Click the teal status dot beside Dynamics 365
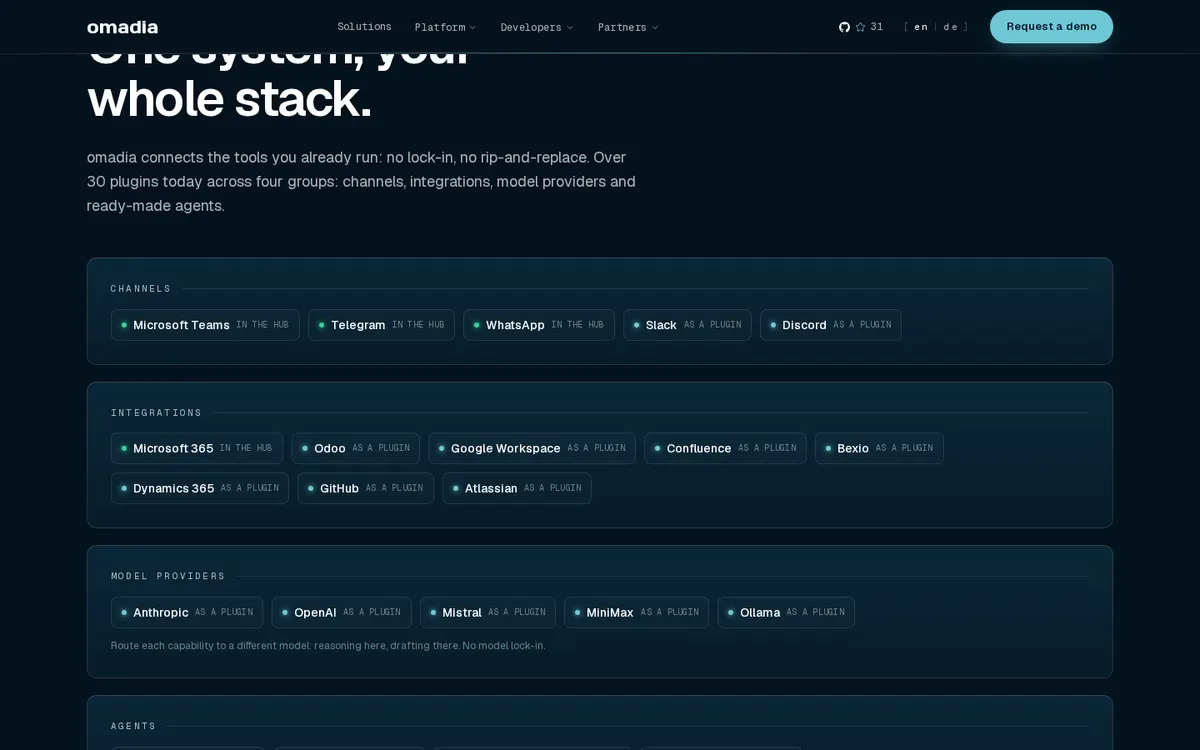 point(124,488)
